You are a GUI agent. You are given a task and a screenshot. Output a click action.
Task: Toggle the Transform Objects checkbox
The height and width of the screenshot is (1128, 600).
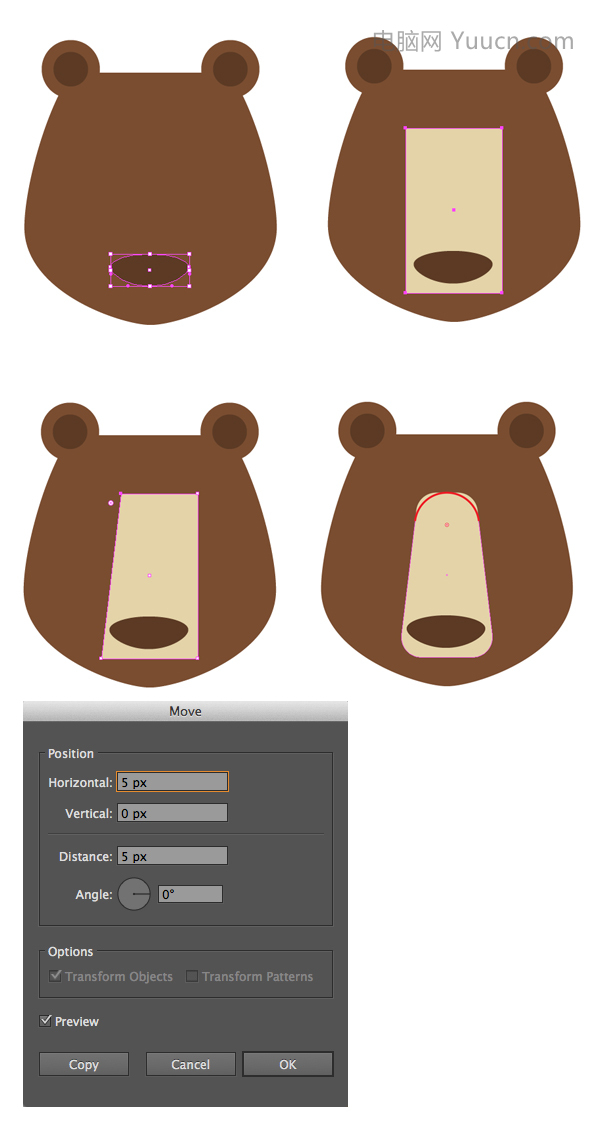(x=55, y=976)
